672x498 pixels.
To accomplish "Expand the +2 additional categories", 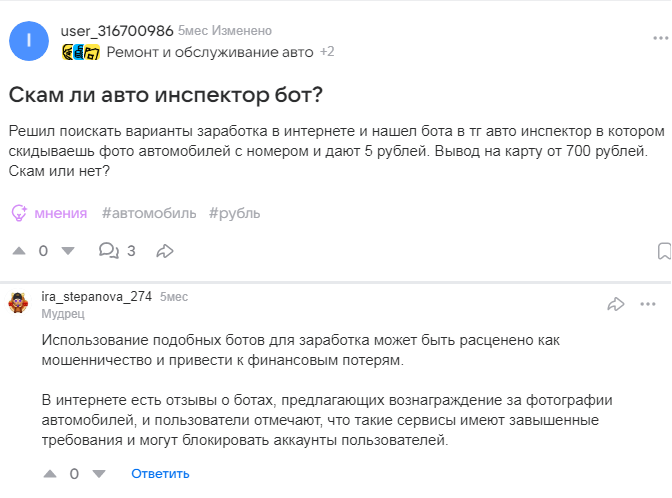I will pyautogui.click(x=327, y=51).
